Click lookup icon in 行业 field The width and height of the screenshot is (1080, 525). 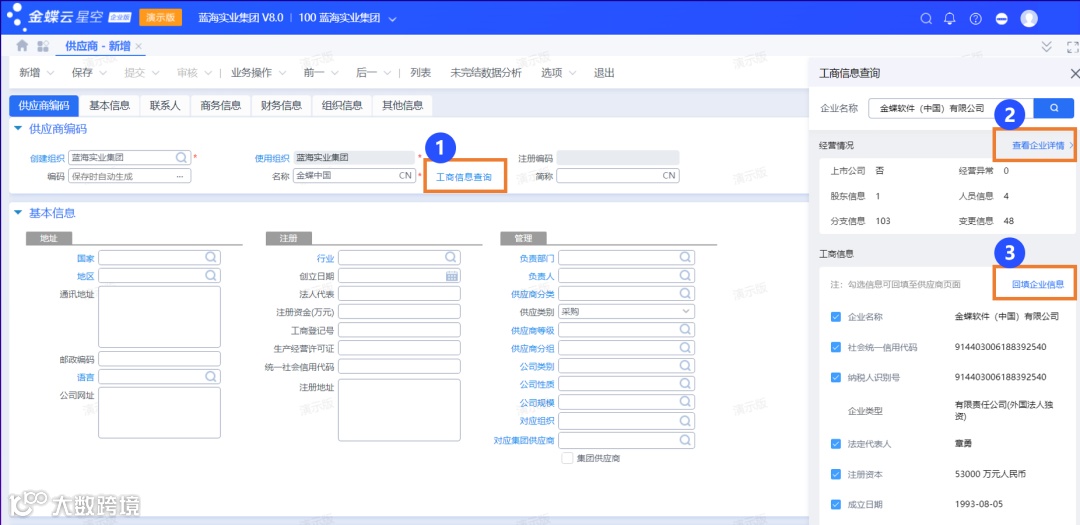pyautogui.click(x=450, y=258)
